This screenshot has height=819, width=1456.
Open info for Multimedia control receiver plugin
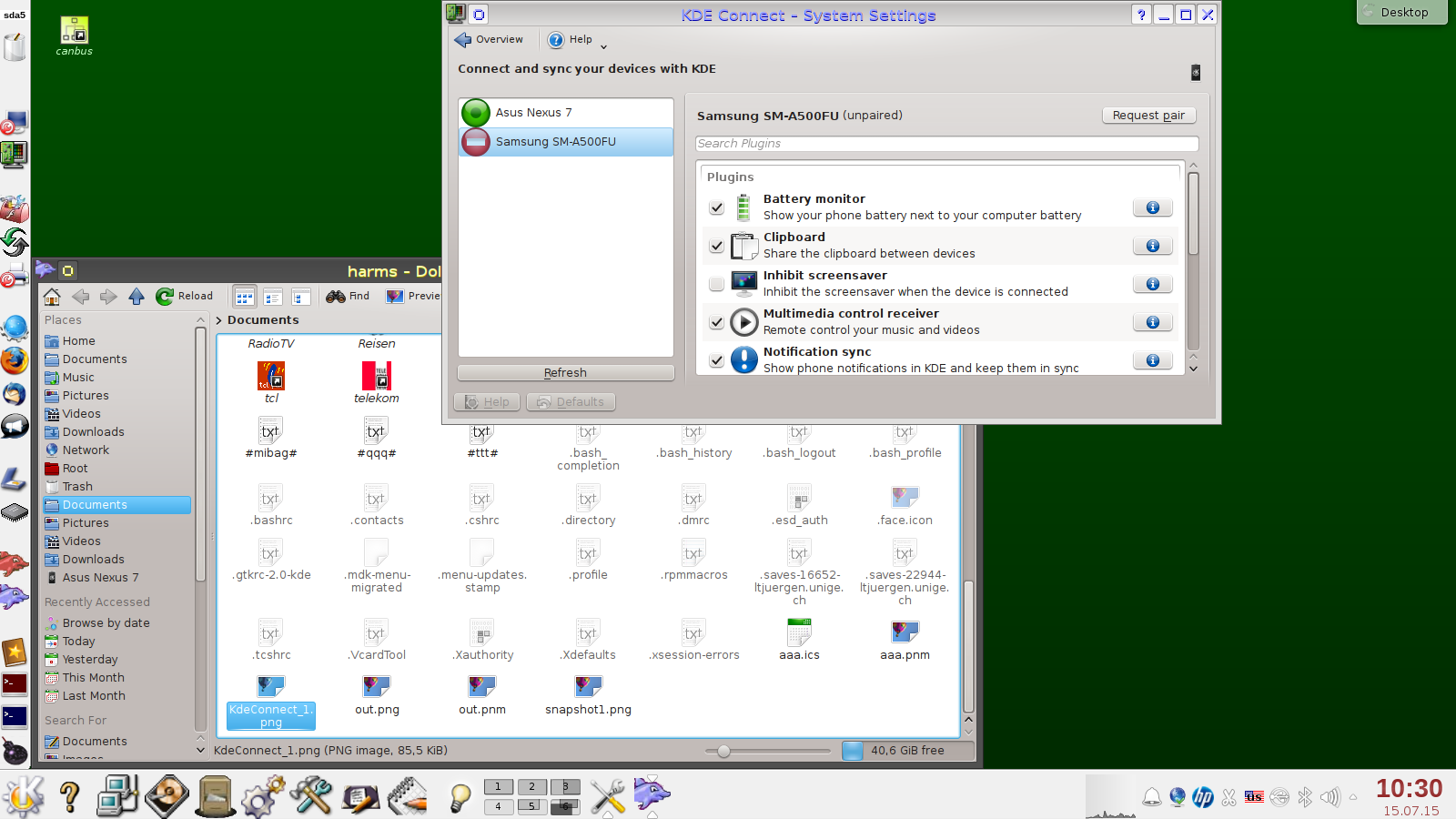(1152, 322)
